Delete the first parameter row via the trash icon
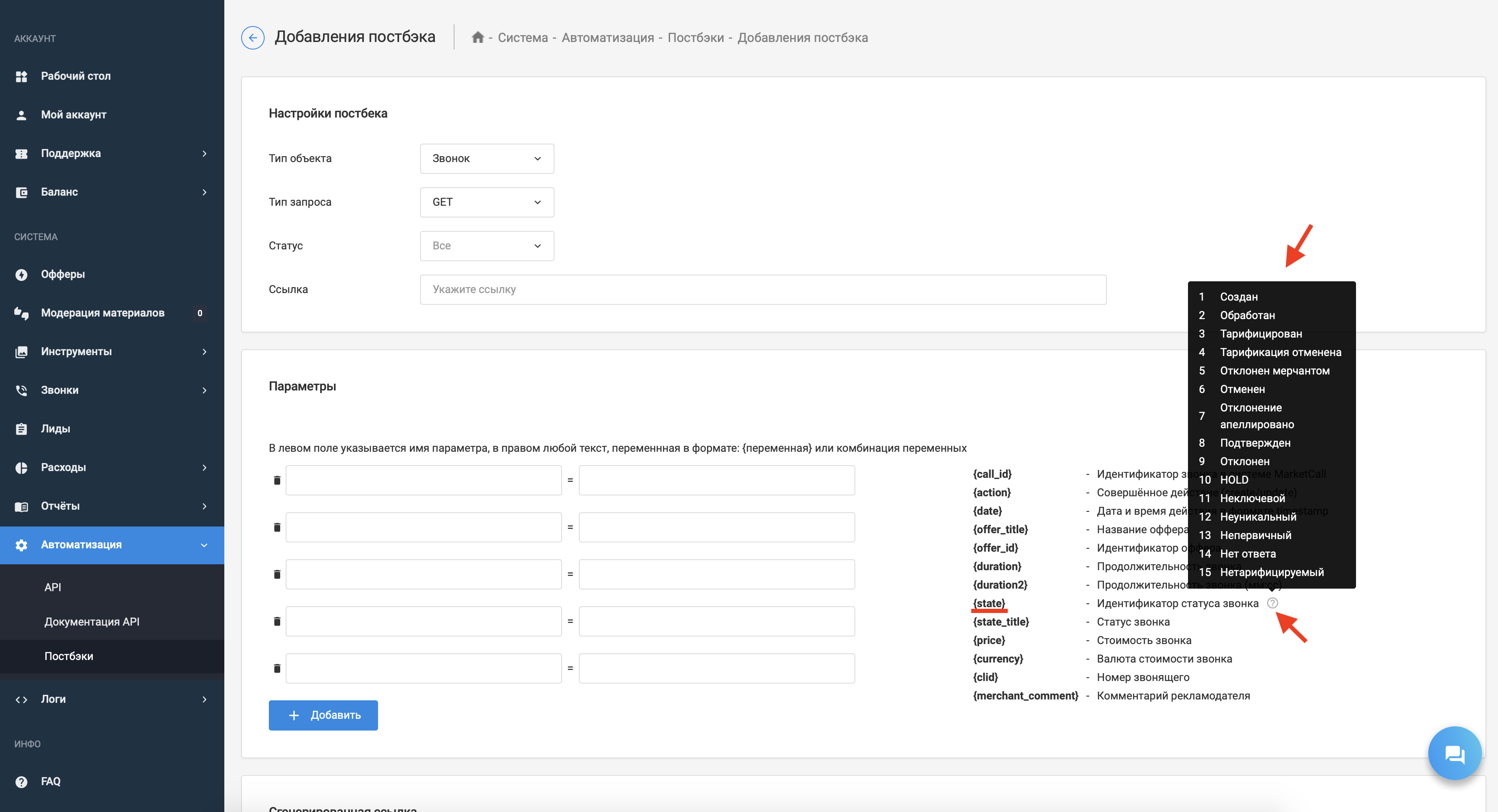 (277, 480)
